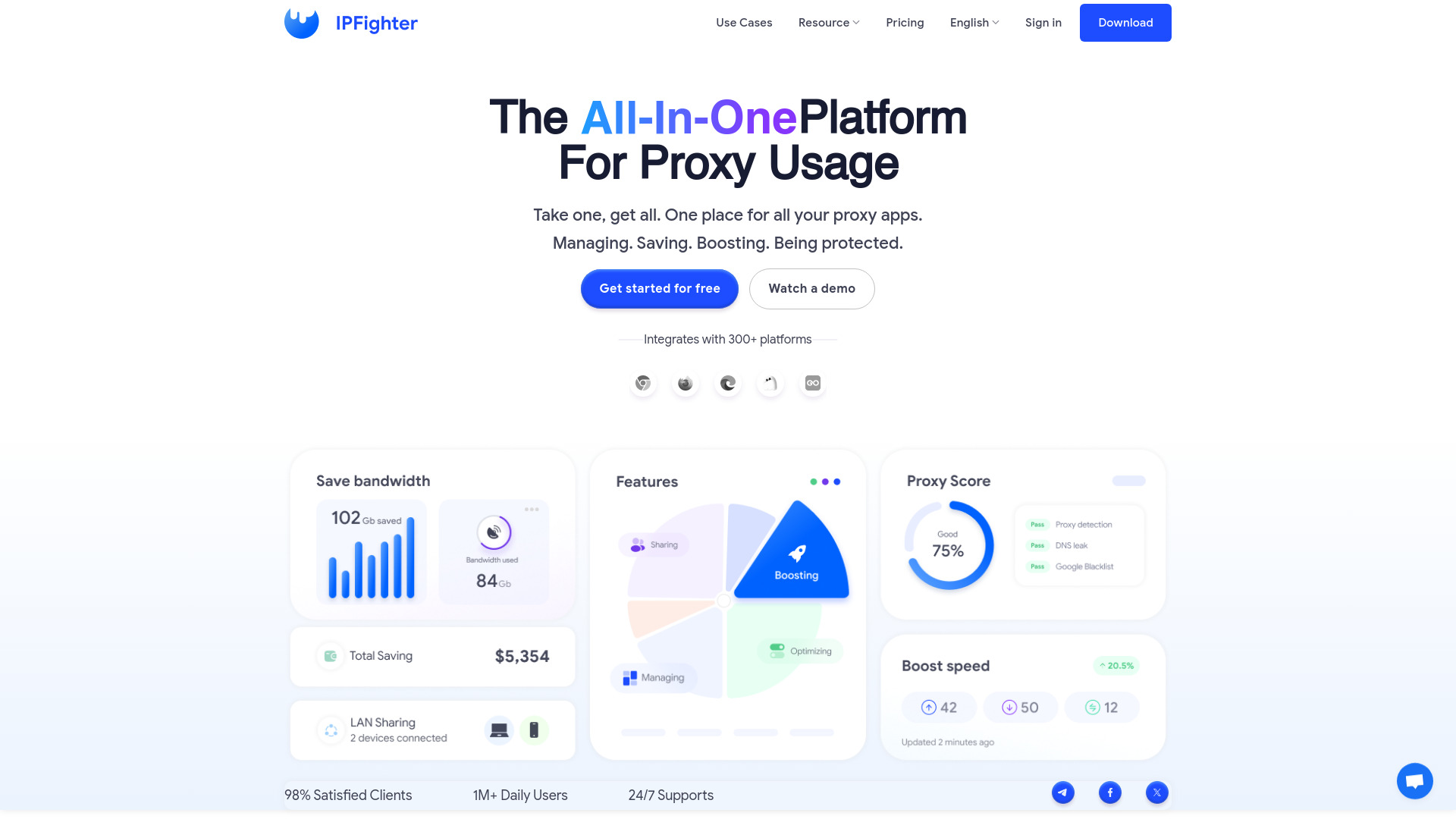Viewport: 1456px width, 819px height.
Task: Click the Sign in link
Action: (x=1043, y=22)
